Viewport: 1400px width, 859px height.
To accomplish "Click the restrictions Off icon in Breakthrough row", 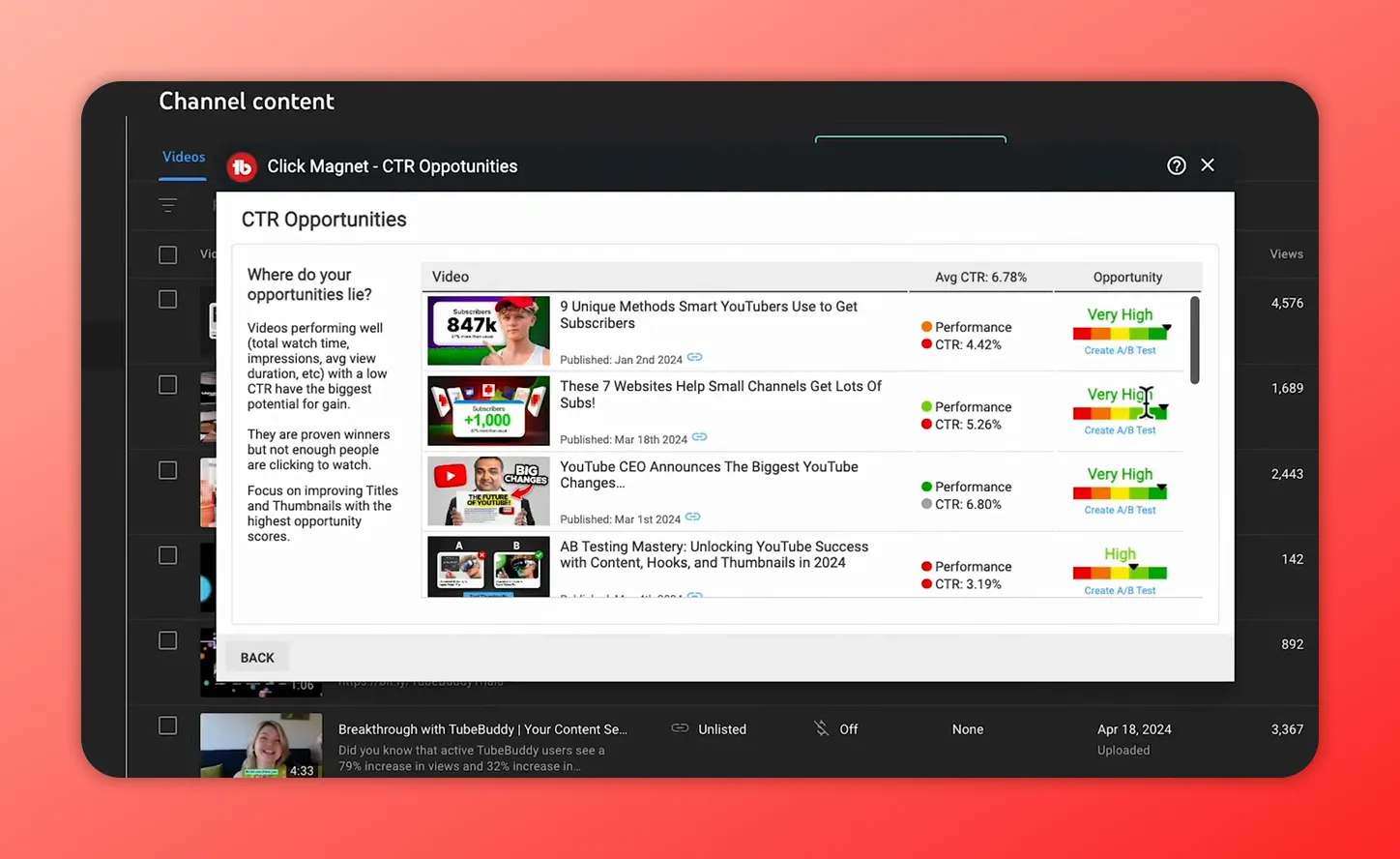I will point(821,728).
